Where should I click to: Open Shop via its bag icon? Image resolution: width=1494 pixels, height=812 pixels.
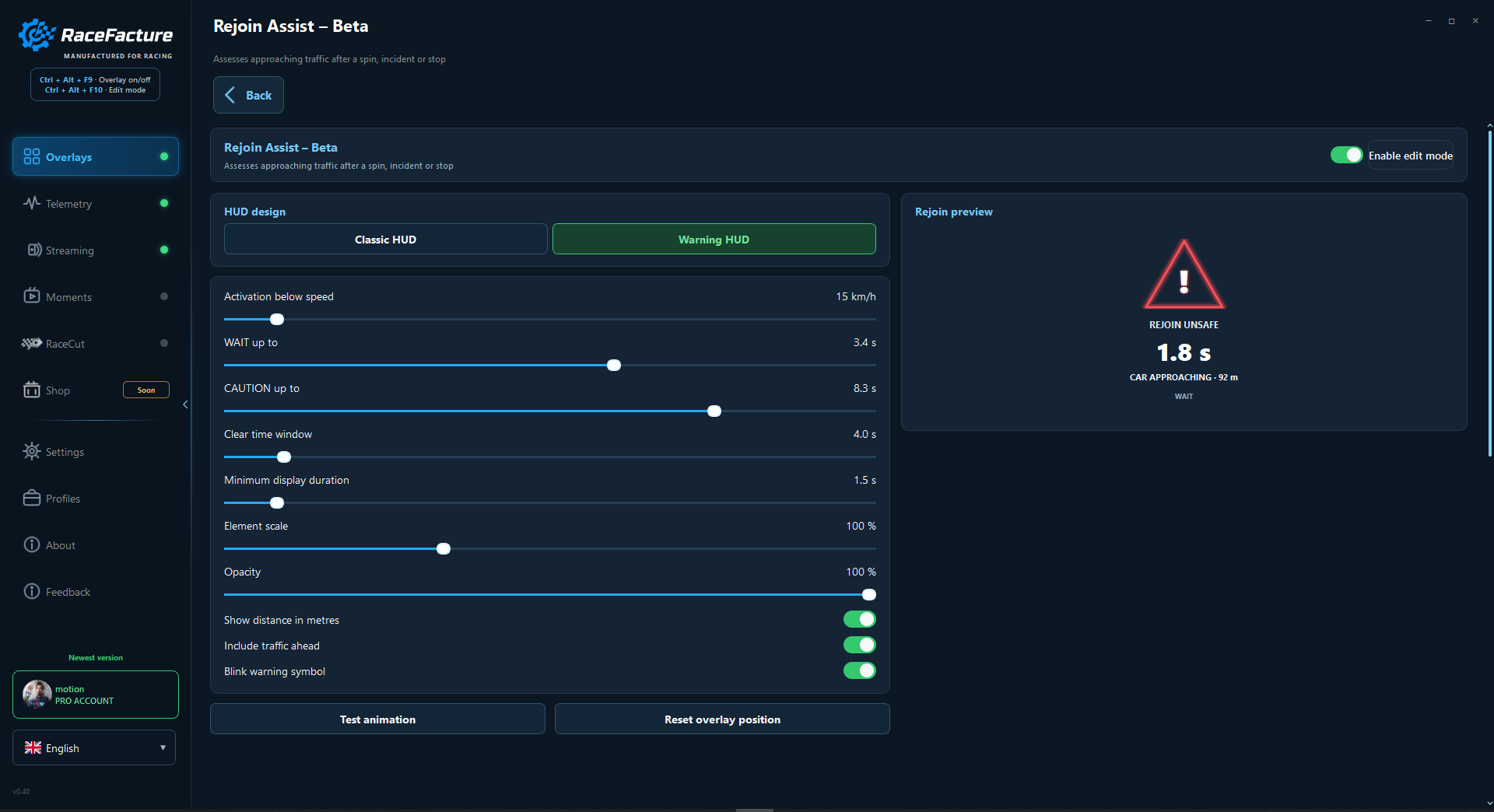[x=32, y=390]
